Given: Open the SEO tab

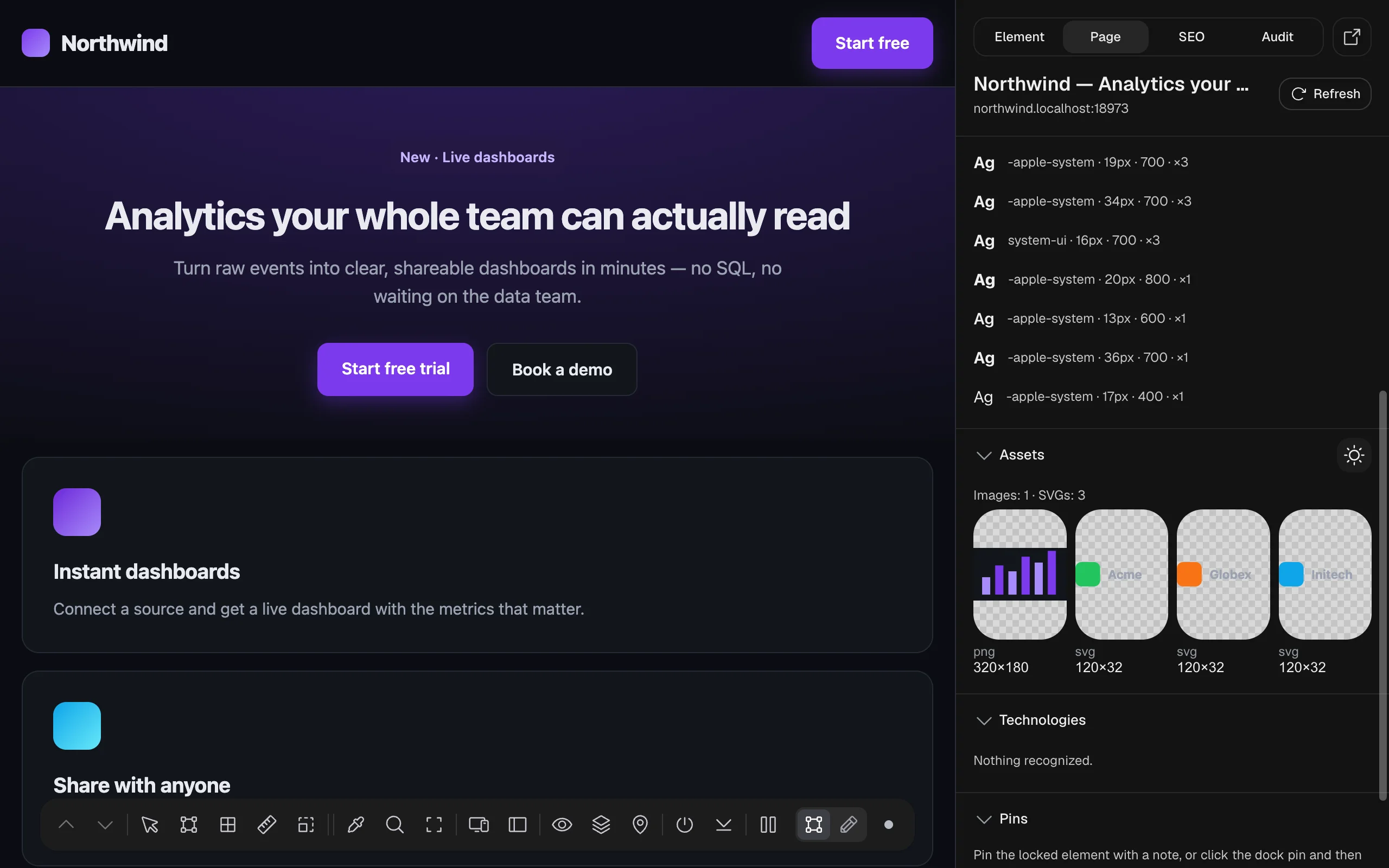Looking at the screenshot, I should coord(1192,37).
